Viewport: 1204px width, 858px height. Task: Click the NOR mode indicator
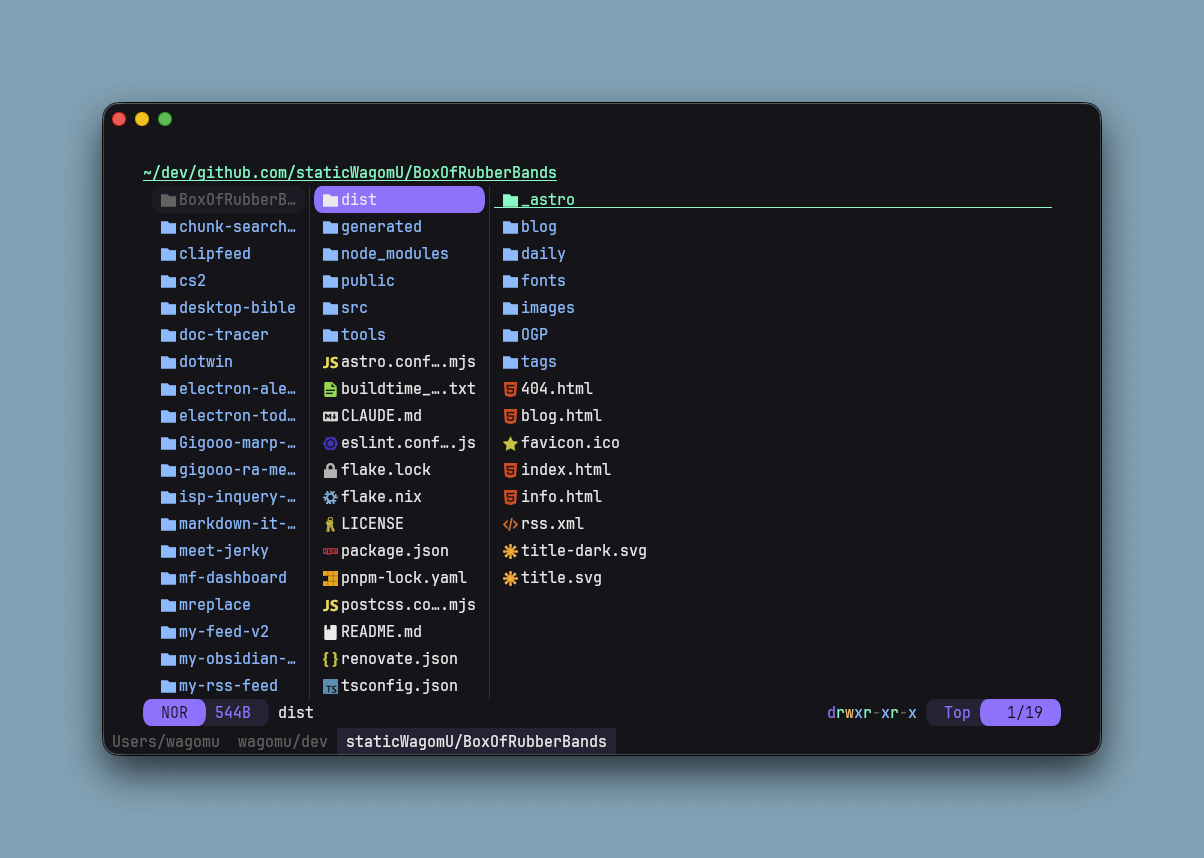[174, 713]
